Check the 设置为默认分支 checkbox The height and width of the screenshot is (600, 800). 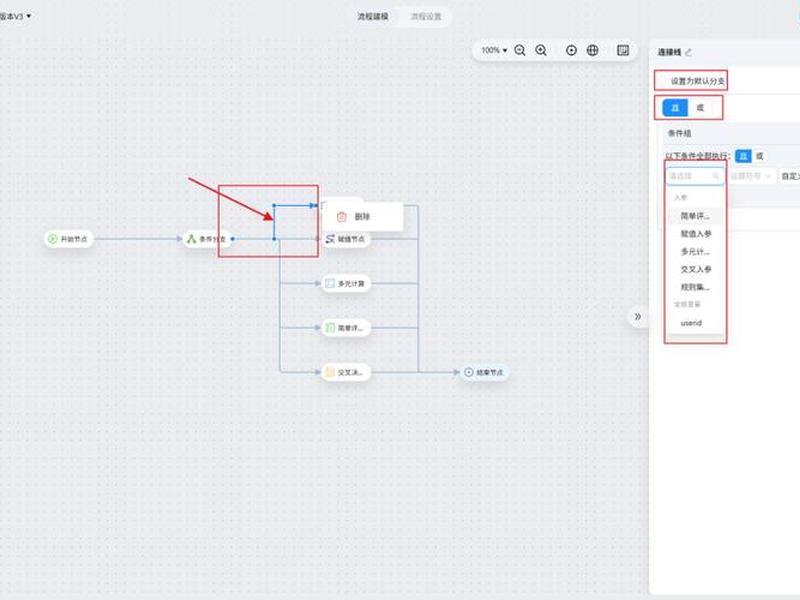[x=665, y=81]
